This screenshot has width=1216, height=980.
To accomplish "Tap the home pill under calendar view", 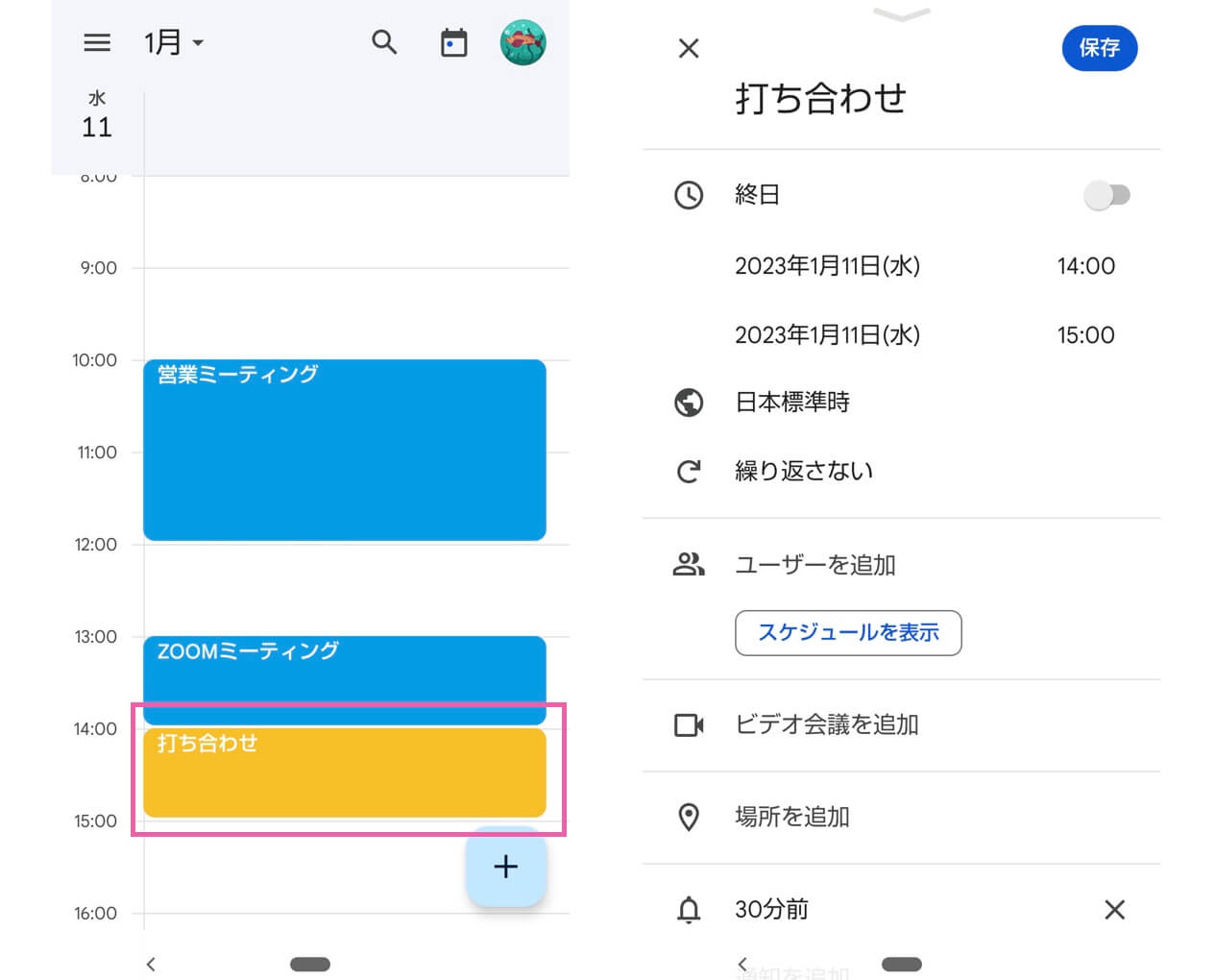I will [310, 964].
